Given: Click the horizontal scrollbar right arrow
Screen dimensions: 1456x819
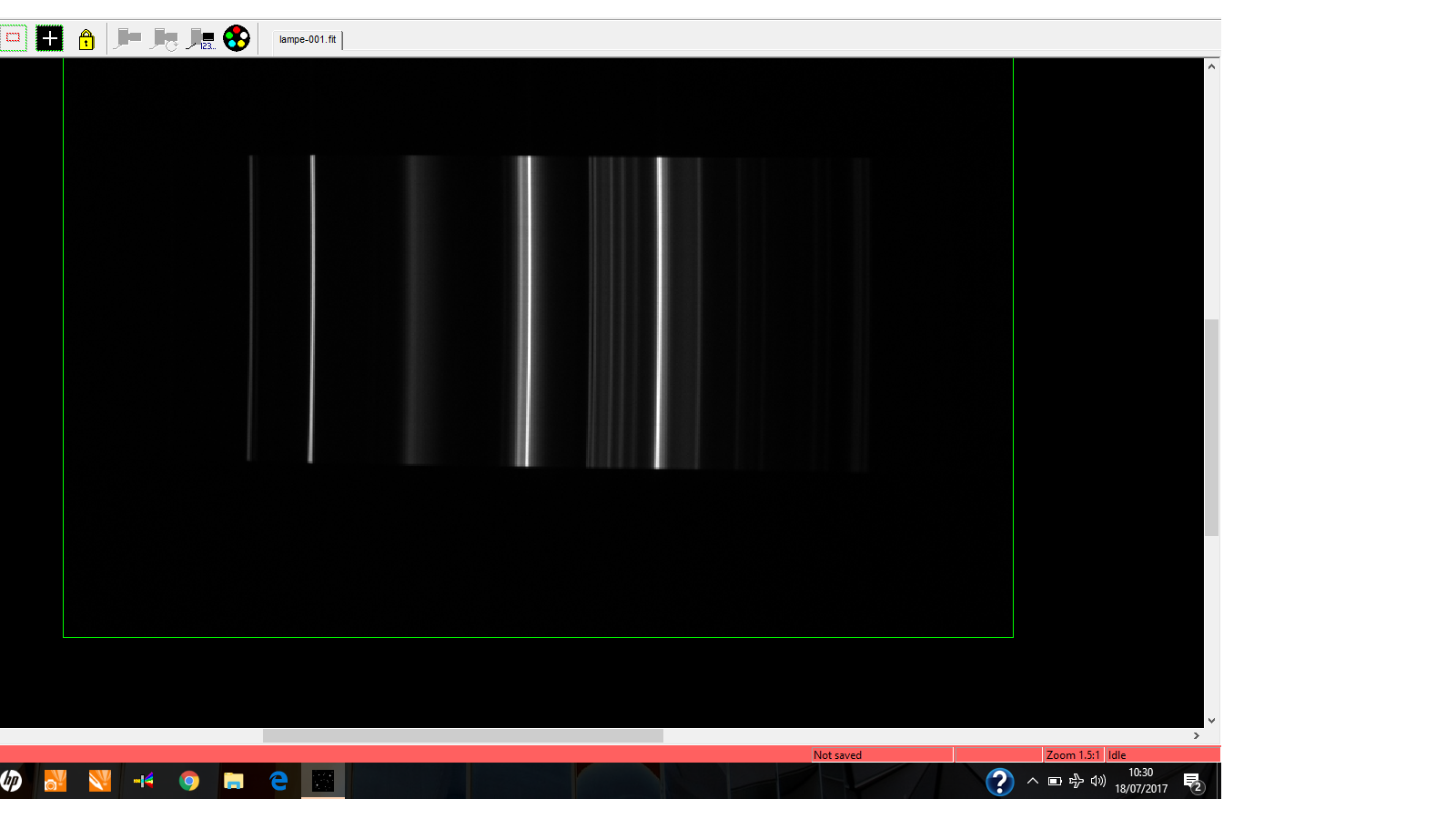Looking at the screenshot, I should tap(1197, 735).
